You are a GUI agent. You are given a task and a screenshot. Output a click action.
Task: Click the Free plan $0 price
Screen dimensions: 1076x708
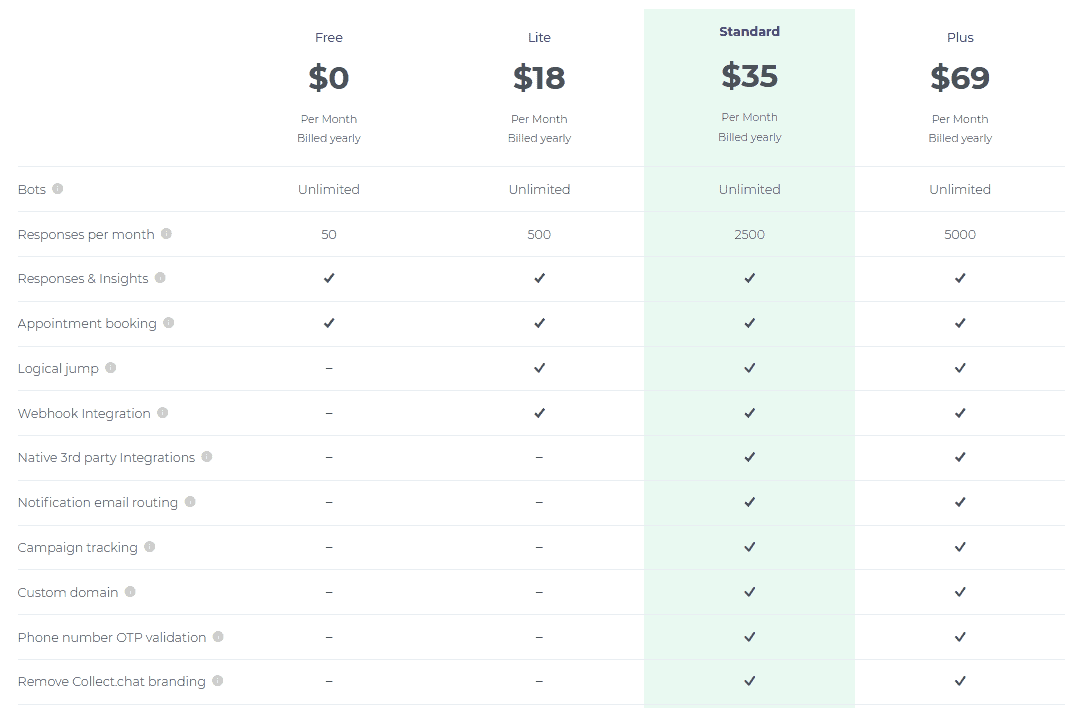[x=329, y=77]
